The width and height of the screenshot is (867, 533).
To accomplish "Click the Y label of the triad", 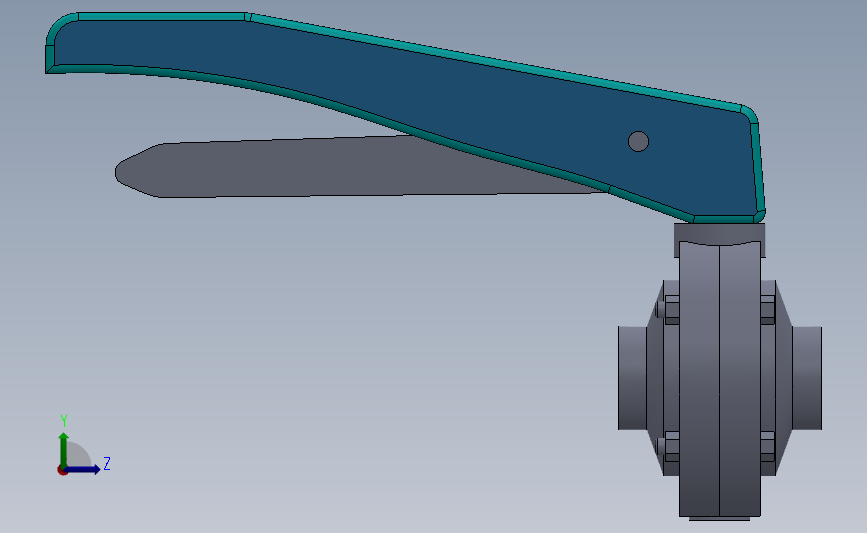I will coord(64,421).
